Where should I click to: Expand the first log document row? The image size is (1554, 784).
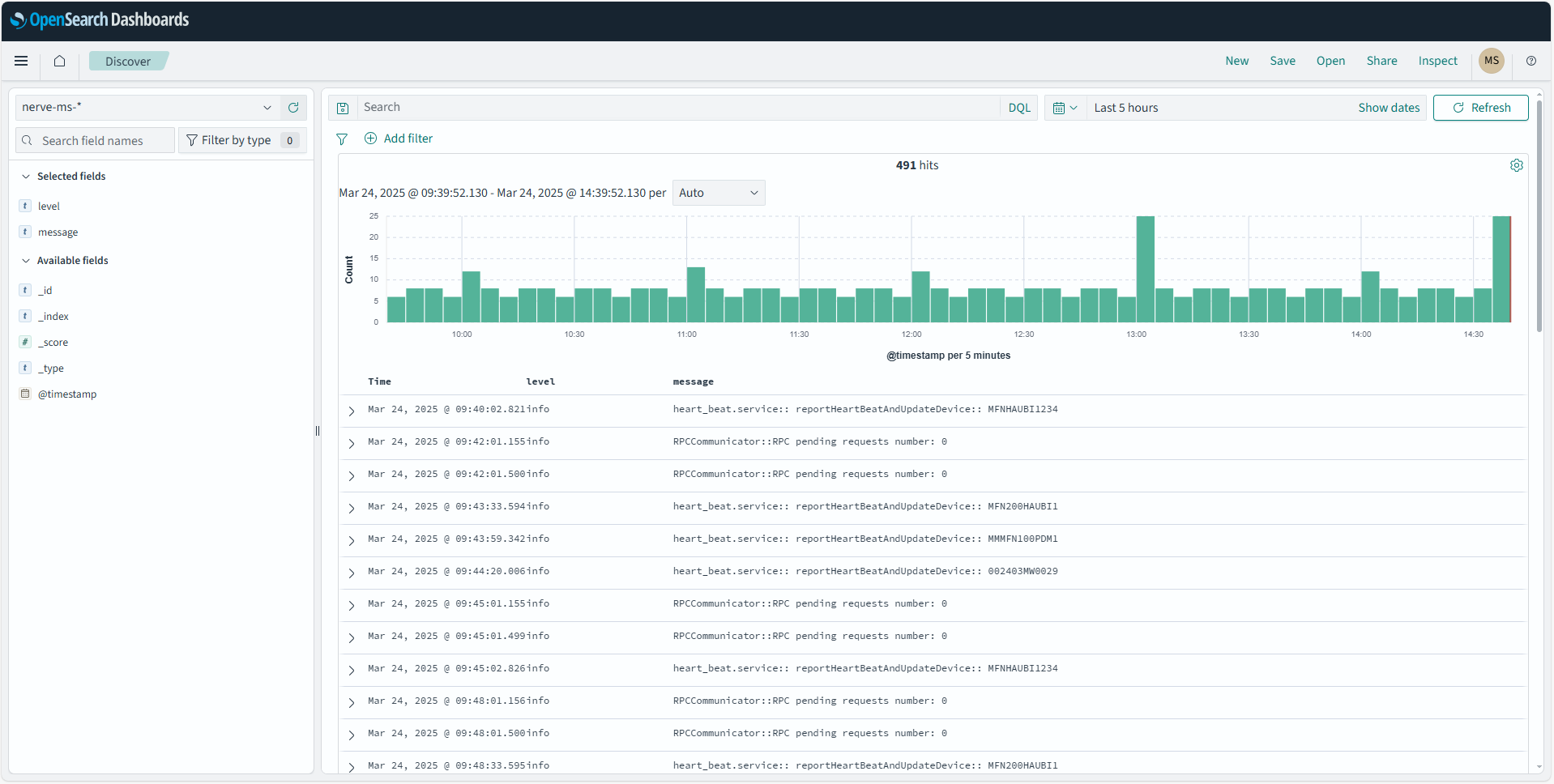pyautogui.click(x=351, y=411)
